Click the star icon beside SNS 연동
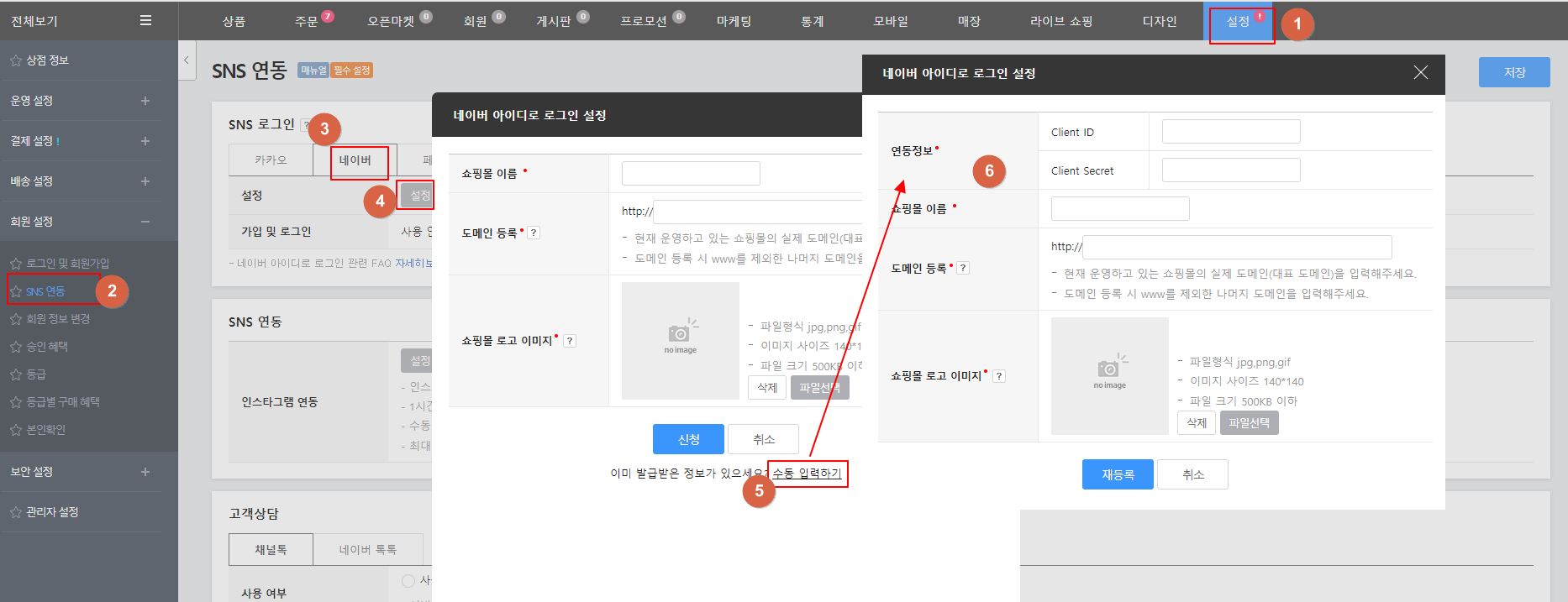Image resolution: width=1568 pixels, height=602 pixels. click(15, 291)
